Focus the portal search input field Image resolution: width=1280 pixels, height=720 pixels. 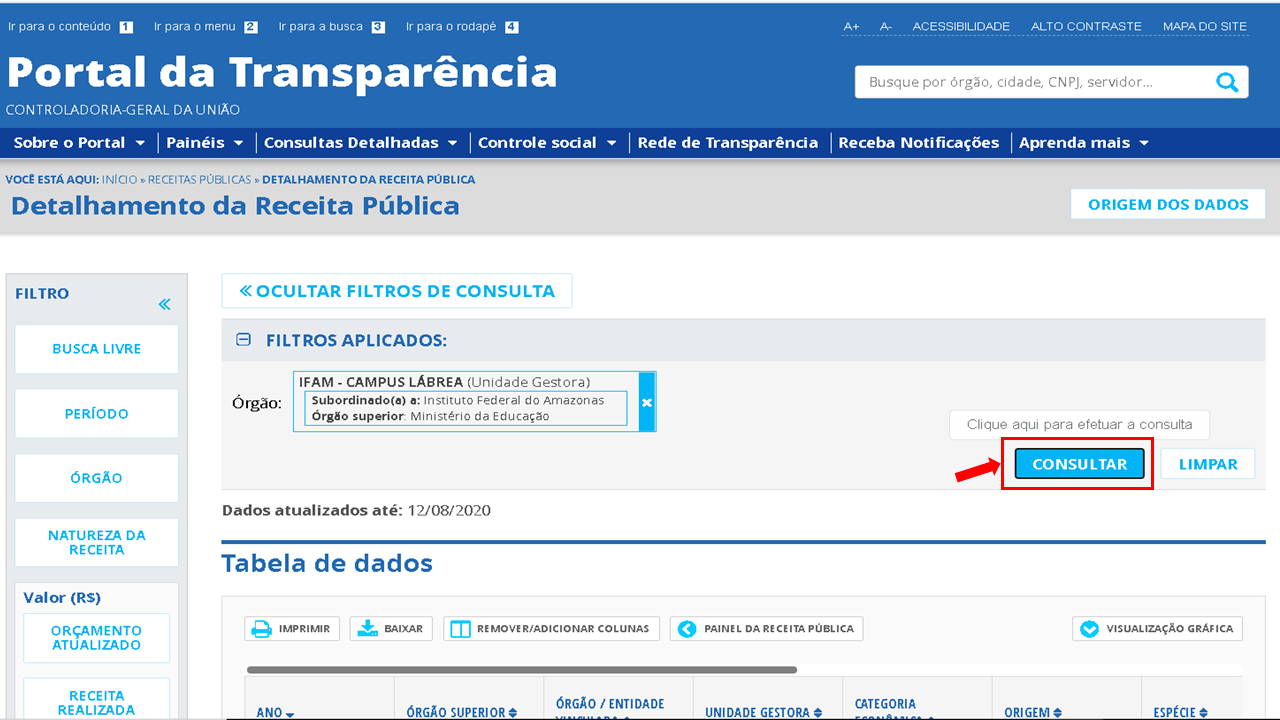coord(1032,82)
